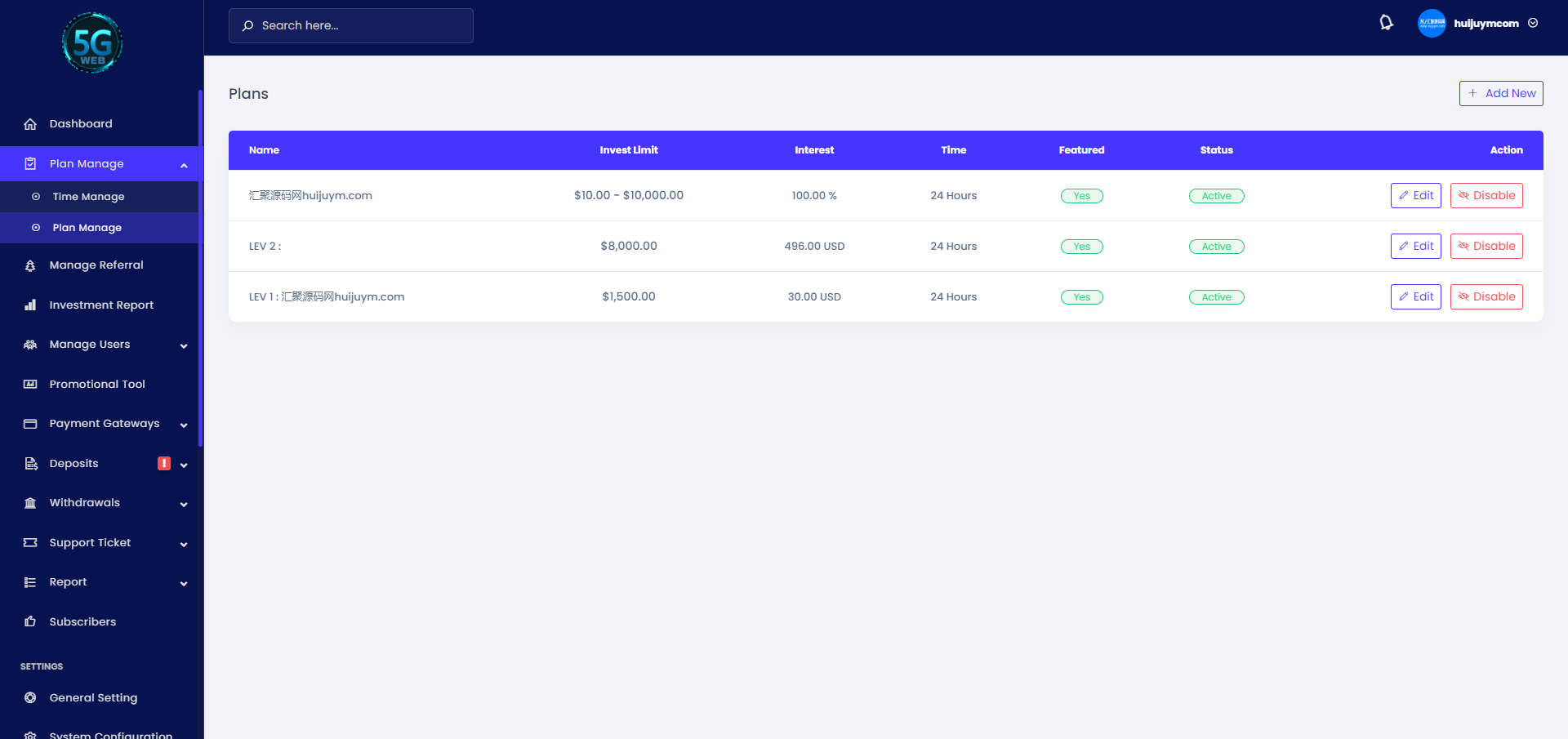Expand the Manage Users chevron
Screen dimensions: 1568x739
click(184, 346)
